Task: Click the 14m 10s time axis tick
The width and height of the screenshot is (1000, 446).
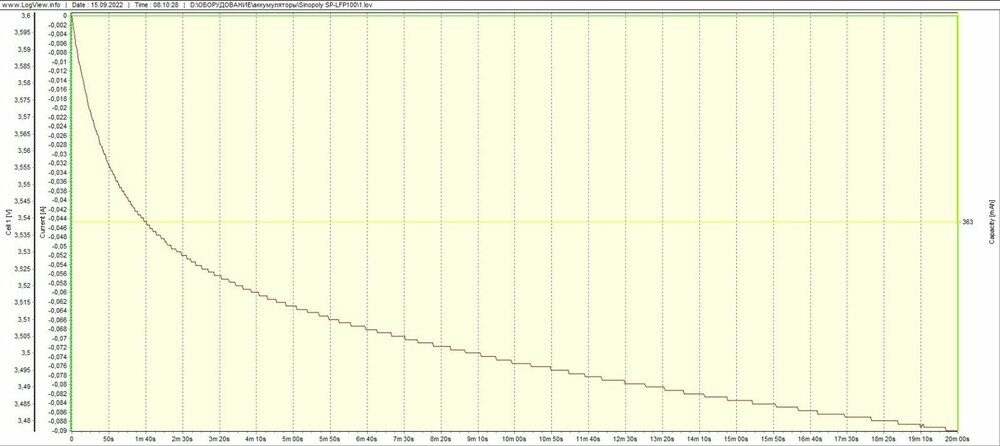Action: pos(700,440)
